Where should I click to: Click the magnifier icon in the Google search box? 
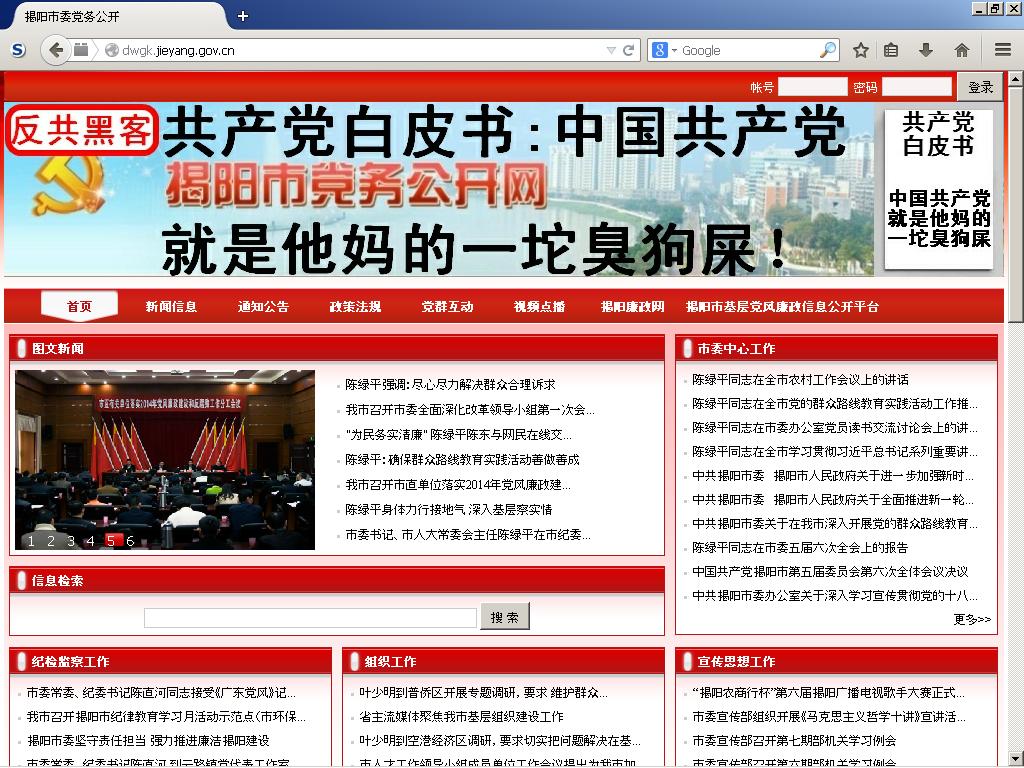click(x=828, y=50)
